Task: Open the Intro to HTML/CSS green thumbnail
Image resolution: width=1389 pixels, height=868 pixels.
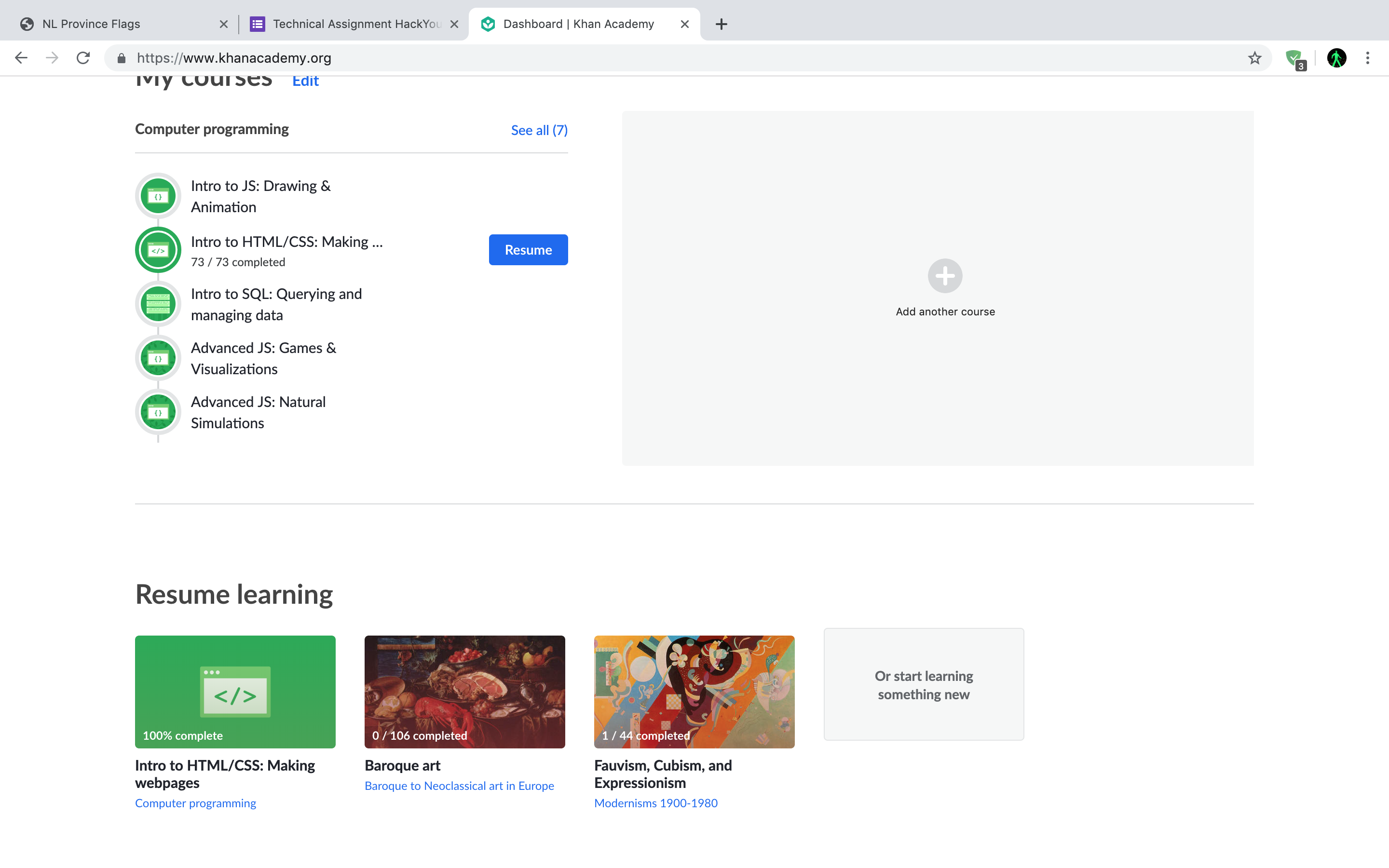Action: tap(235, 692)
